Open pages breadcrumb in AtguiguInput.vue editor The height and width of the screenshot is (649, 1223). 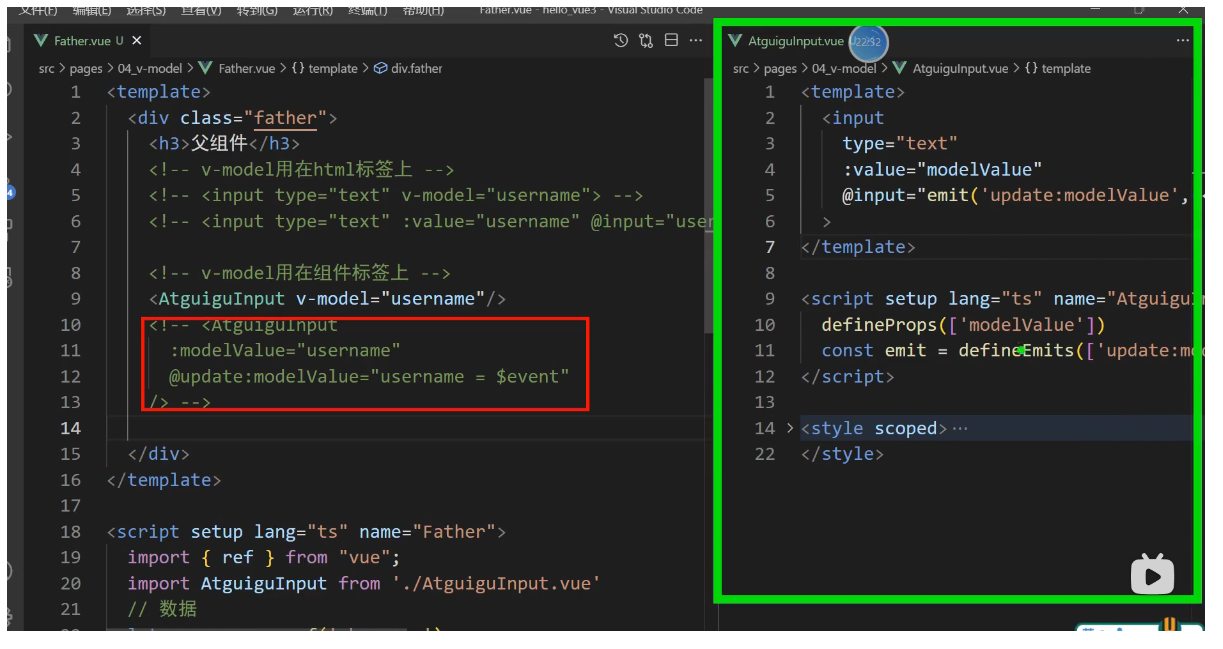pos(780,69)
